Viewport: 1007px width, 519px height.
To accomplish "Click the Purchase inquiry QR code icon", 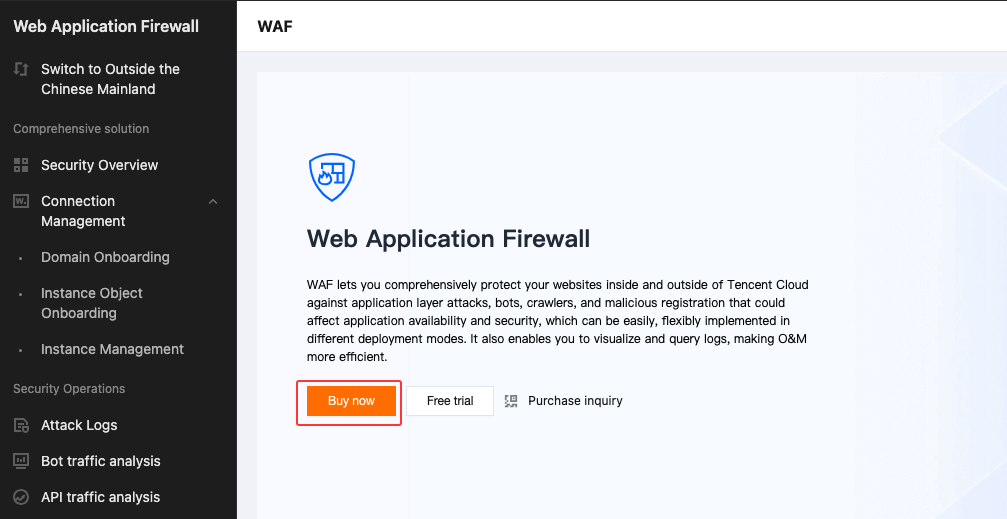I will pos(512,401).
